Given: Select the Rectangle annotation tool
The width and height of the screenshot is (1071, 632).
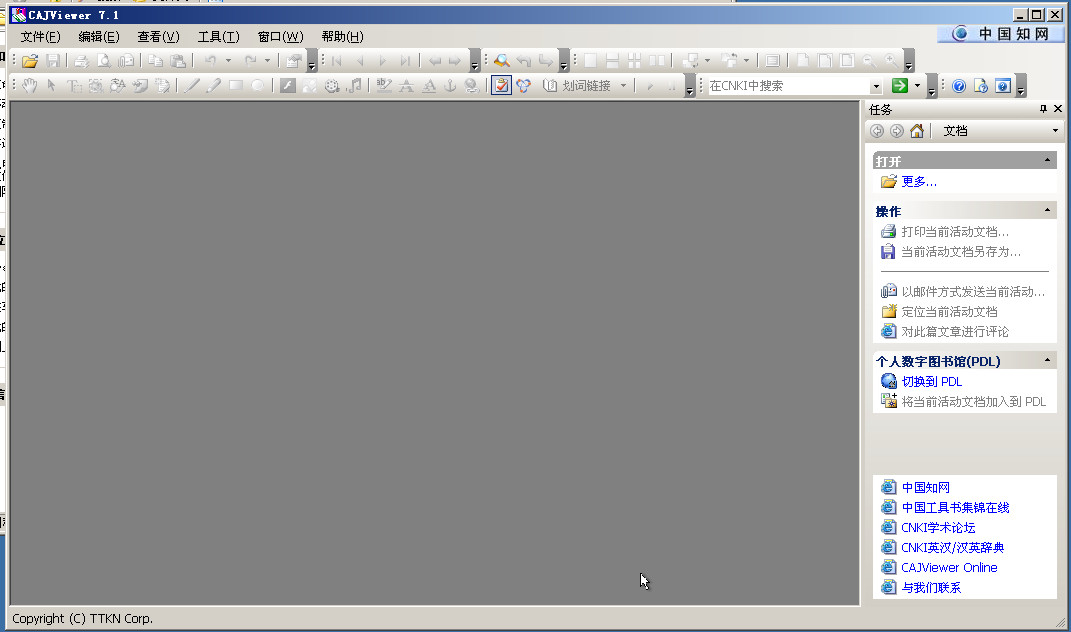Looking at the screenshot, I should pyautogui.click(x=236, y=85).
